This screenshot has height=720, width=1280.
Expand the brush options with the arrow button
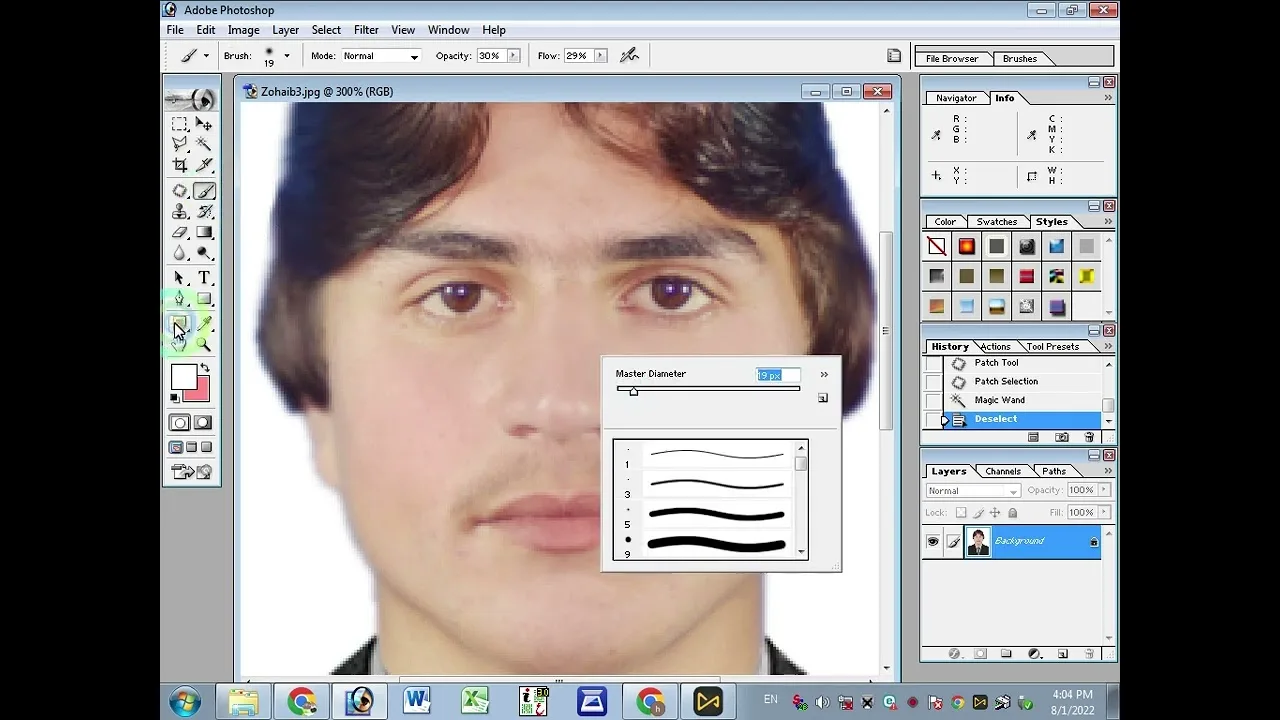coord(824,374)
